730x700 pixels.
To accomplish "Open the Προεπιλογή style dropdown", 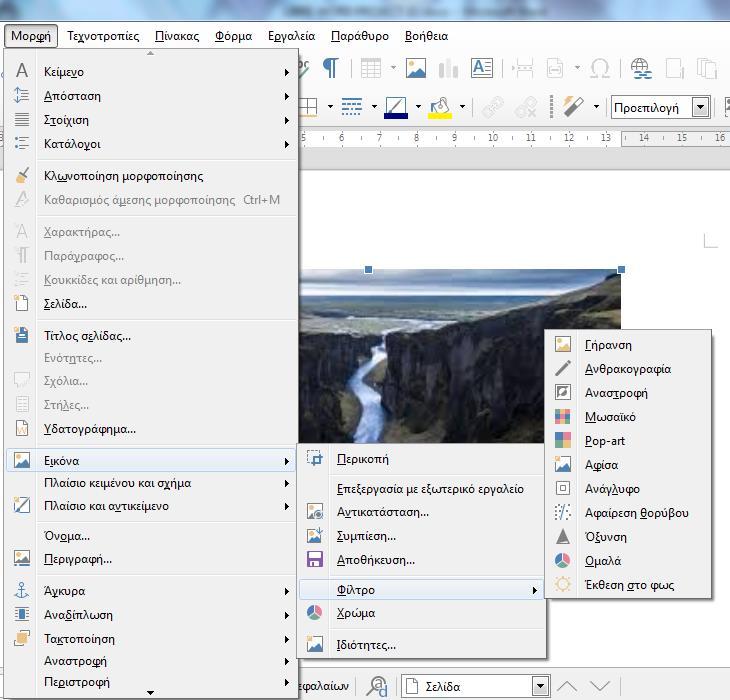I will click(x=701, y=108).
